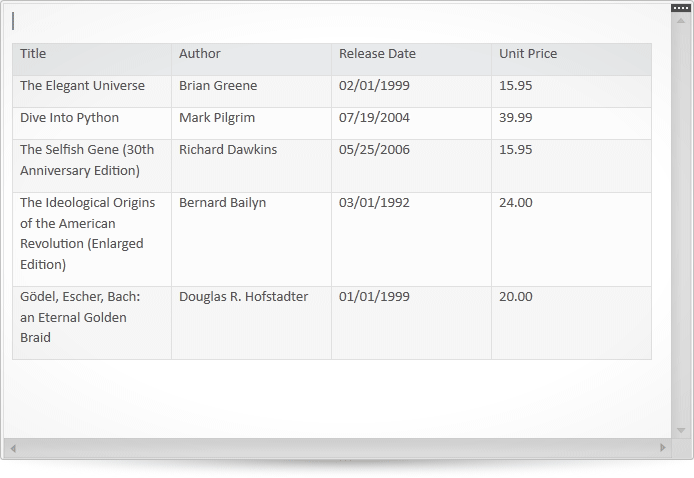Click the Bernard Bailyn author cell
The image size is (694, 478).
tap(251, 239)
